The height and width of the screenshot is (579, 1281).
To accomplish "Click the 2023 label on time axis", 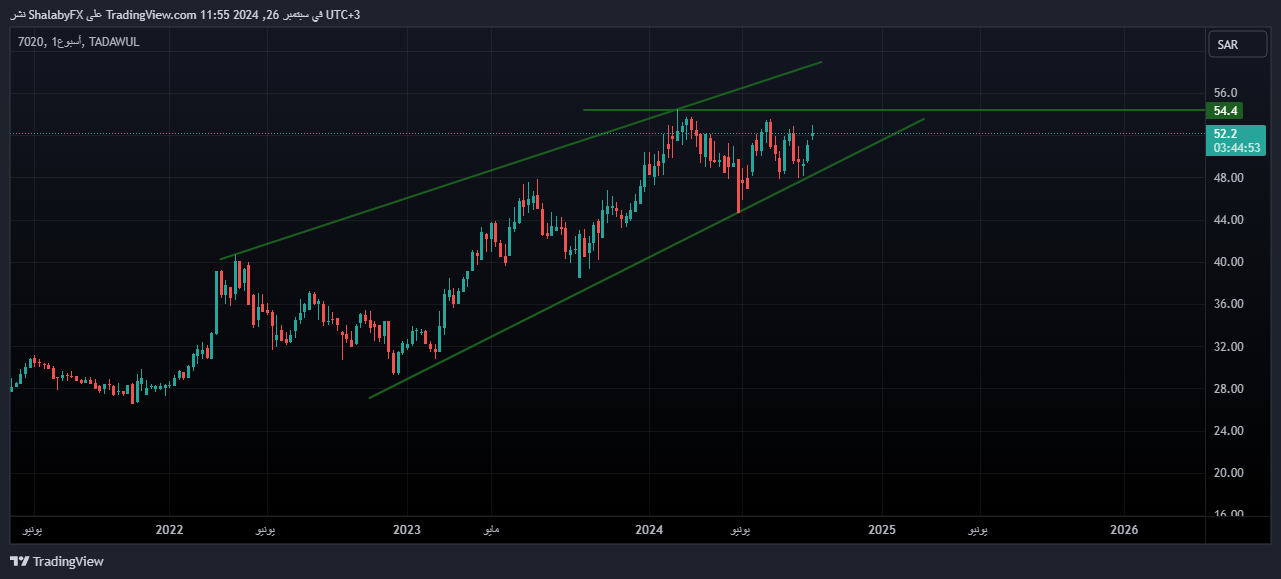I will (406, 528).
